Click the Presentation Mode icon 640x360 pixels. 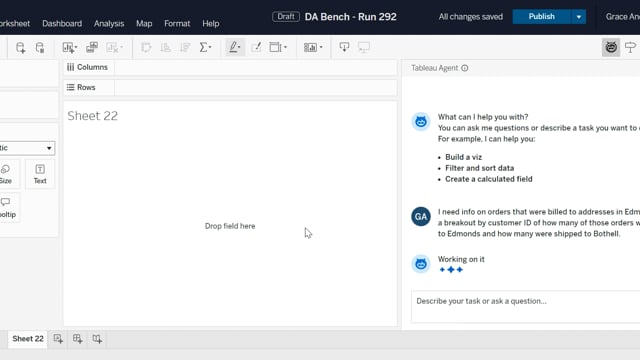tap(363, 47)
